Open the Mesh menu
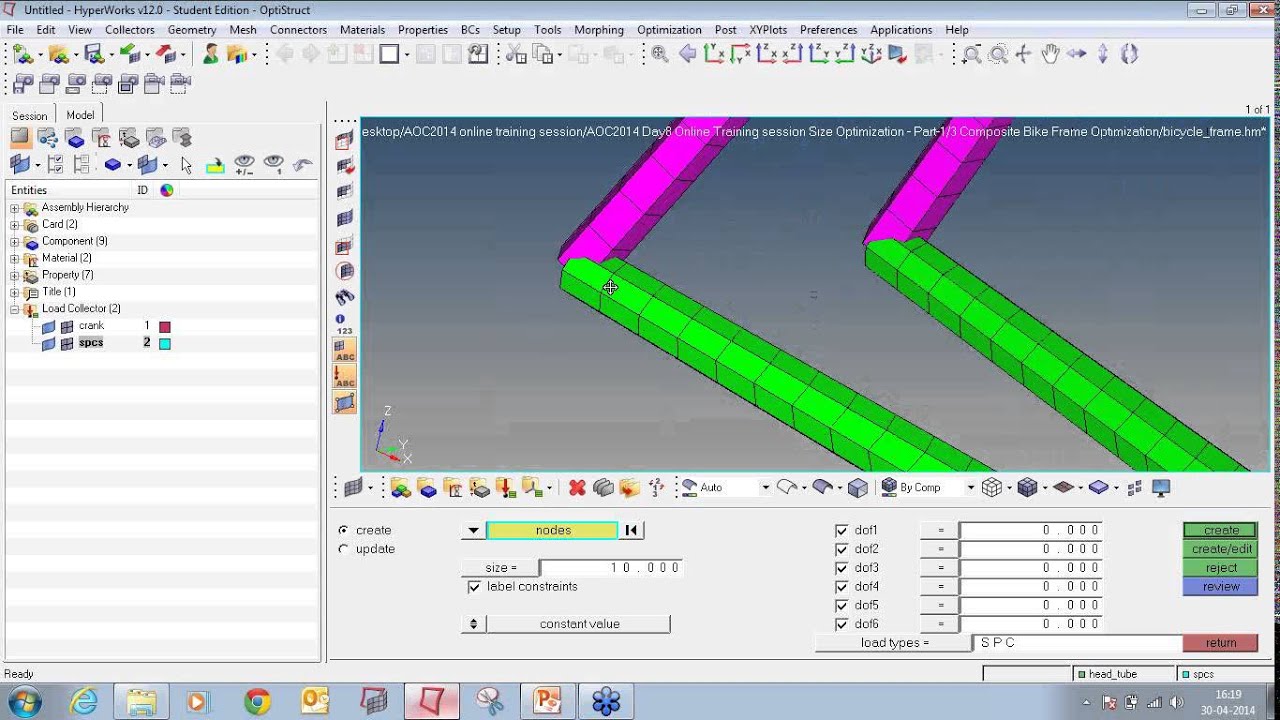 tap(243, 30)
